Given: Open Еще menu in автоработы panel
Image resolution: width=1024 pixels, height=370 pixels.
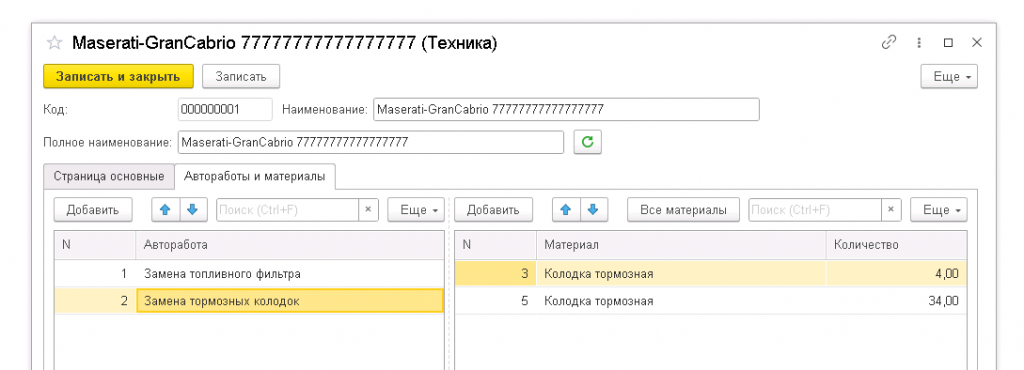Looking at the screenshot, I should (x=416, y=209).
